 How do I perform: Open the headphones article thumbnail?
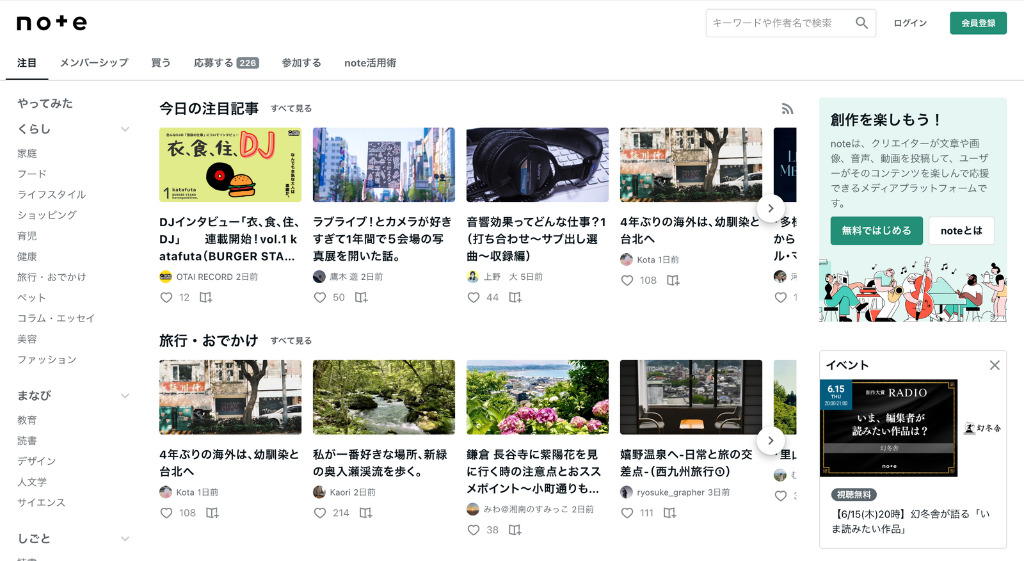coord(537,165)
